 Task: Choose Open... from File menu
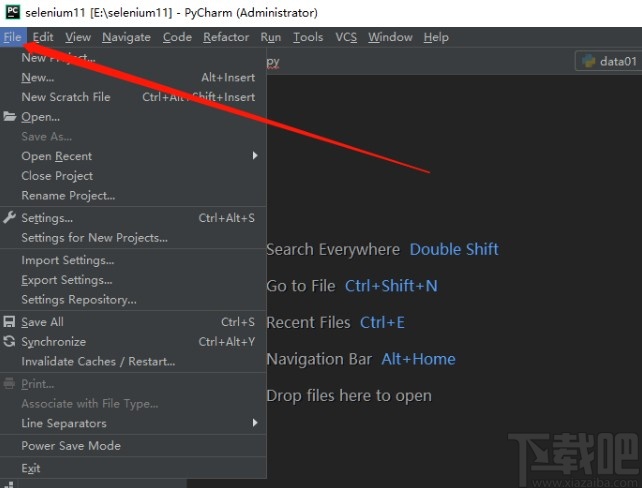pos(133,117)
